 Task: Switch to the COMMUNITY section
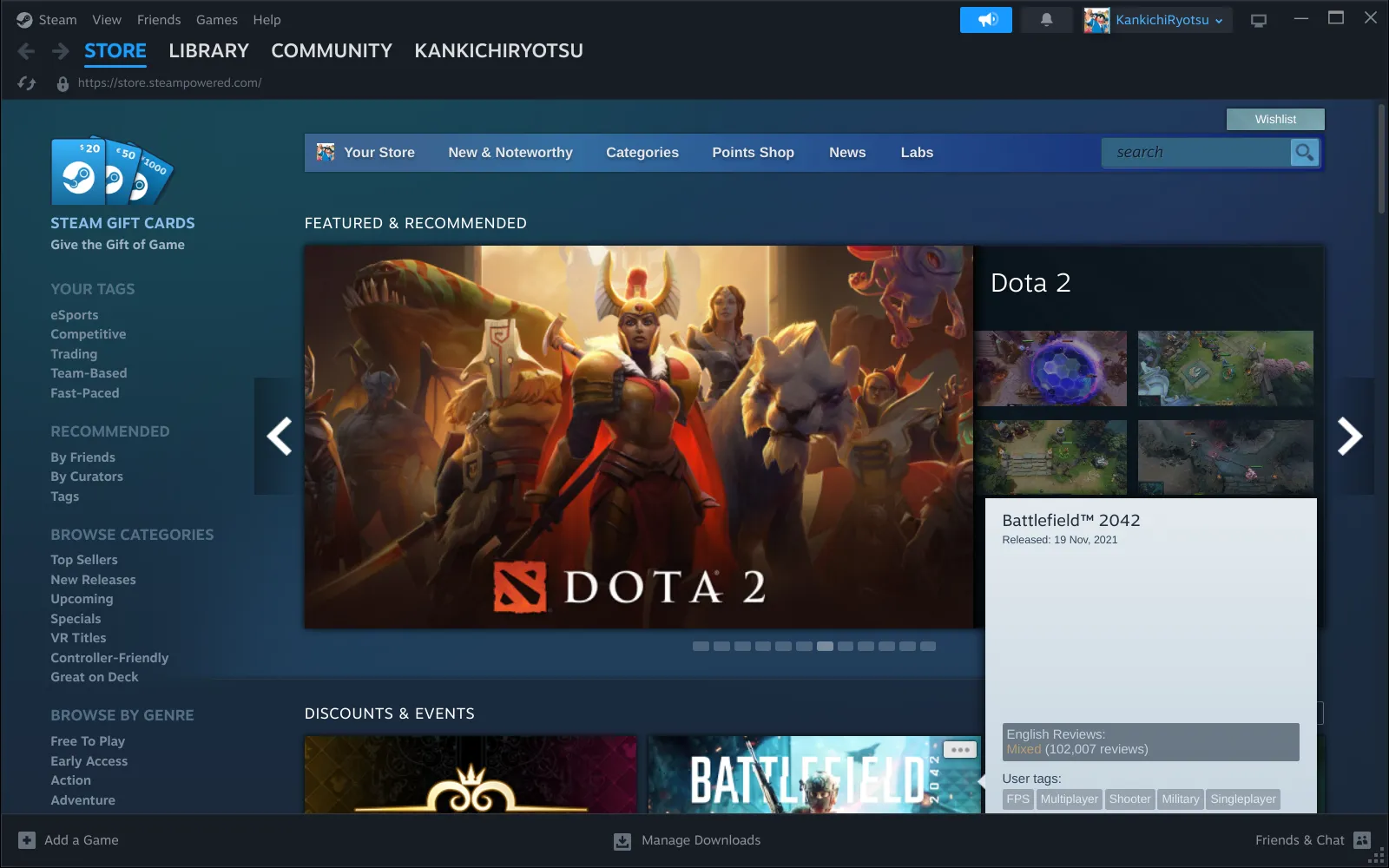pyautogui.click(x=332, y=51)
